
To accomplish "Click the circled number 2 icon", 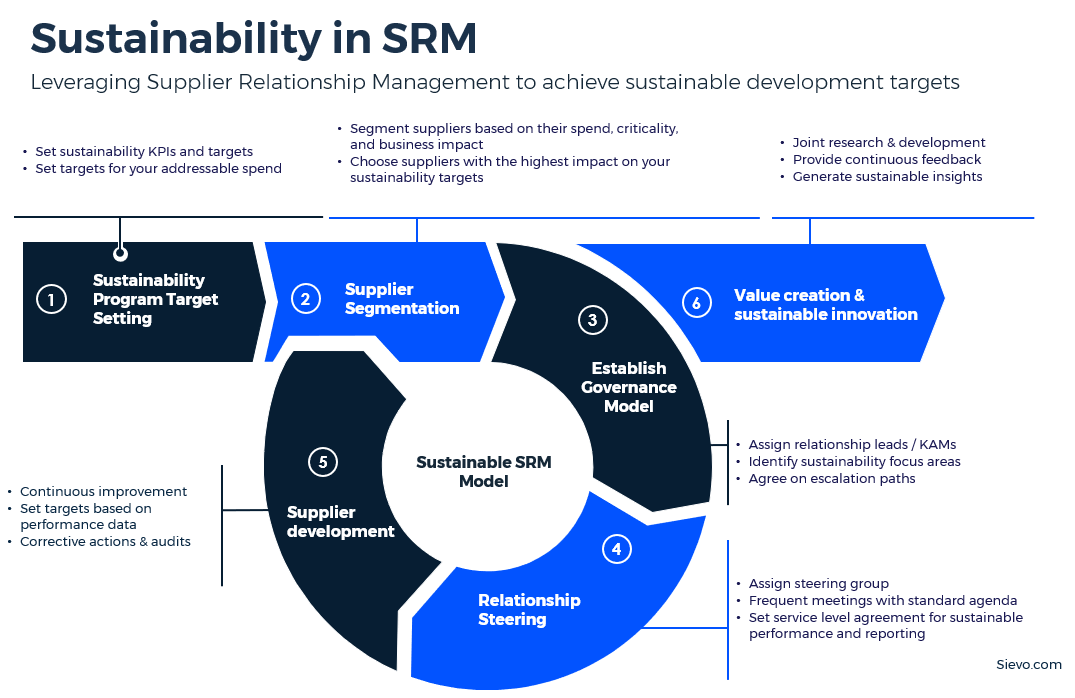I will 306,299.
